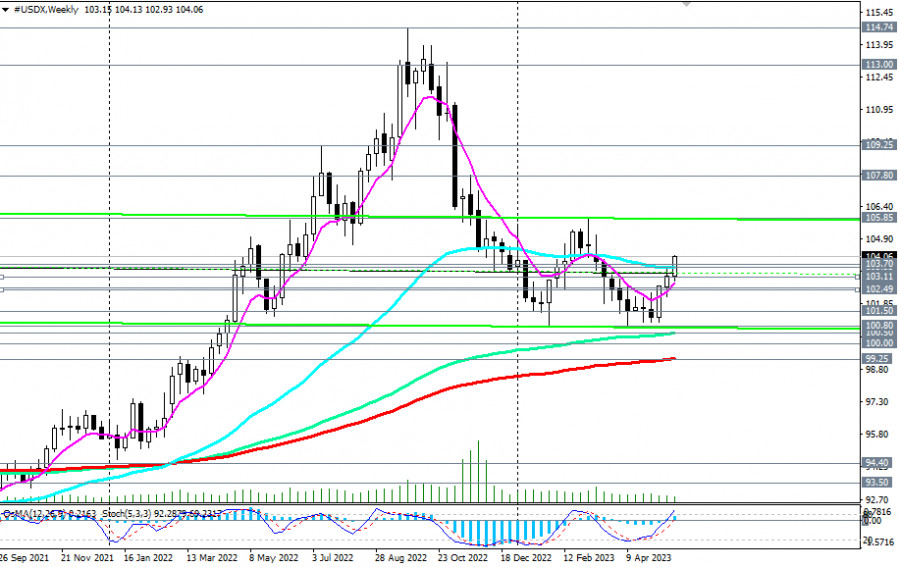Image resolution: width=900 pixels, height=567 pixels.
Task: Click the 109.25 horizontal level label
Action: tap(878, 145)
